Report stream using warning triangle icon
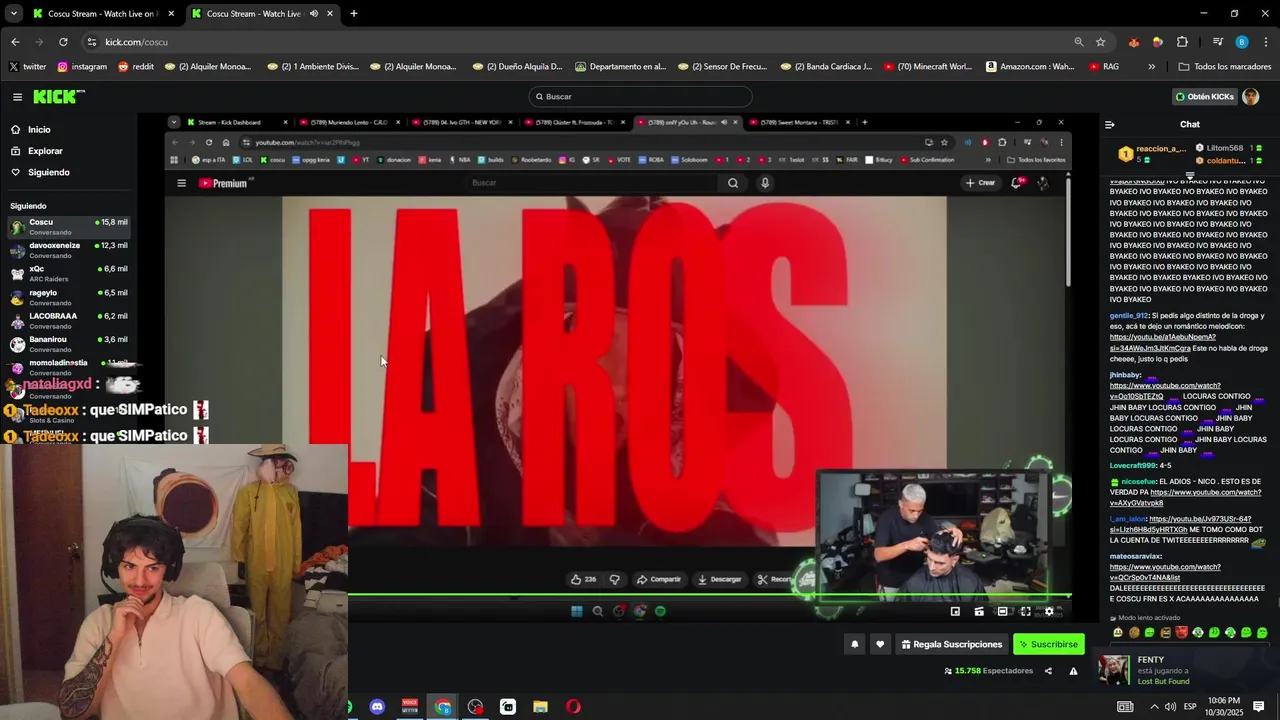This screenshot has width=1280, height=720. coord(1073,671)
